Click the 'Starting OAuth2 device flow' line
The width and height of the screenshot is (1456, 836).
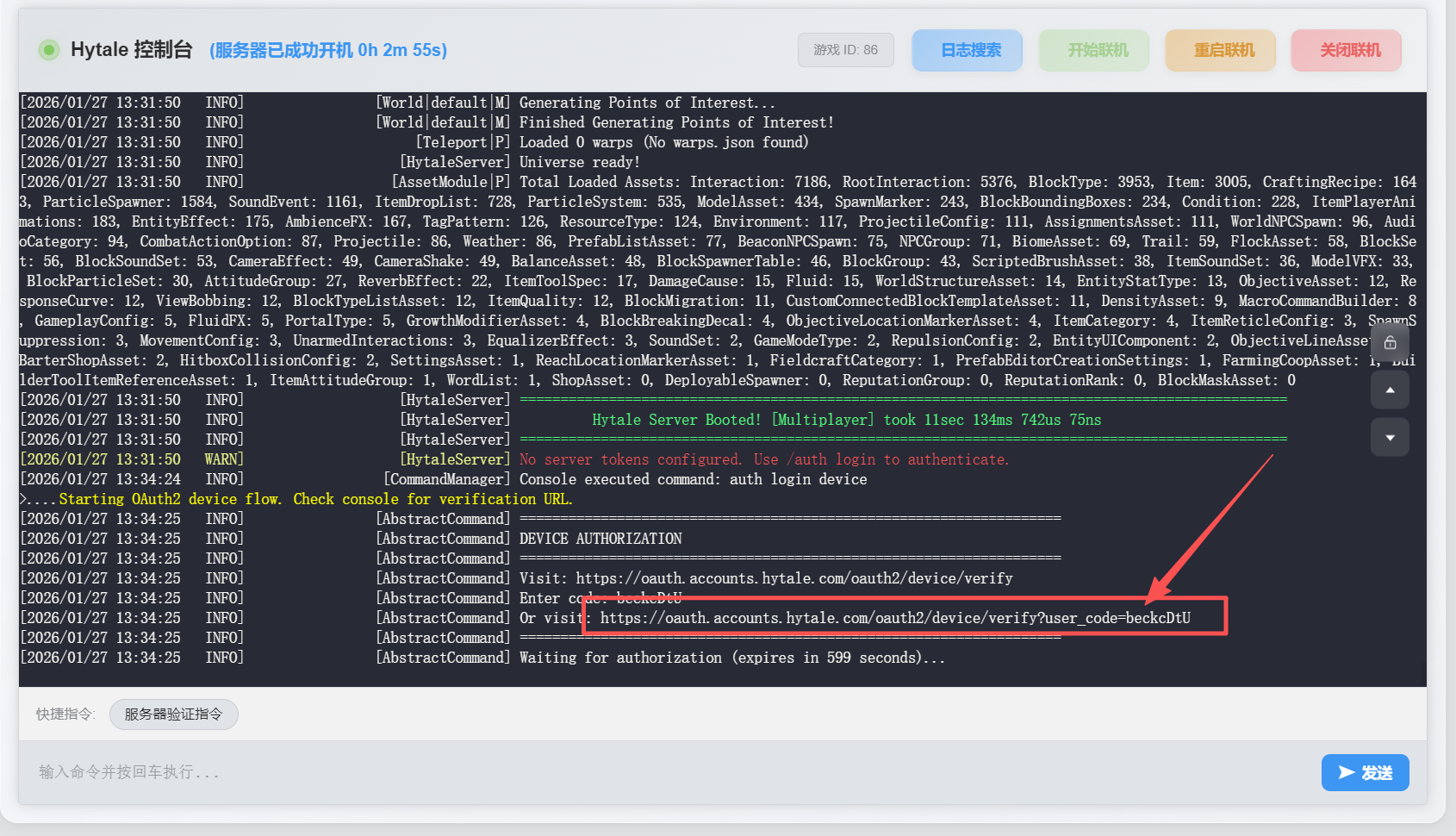click(315, 499)
